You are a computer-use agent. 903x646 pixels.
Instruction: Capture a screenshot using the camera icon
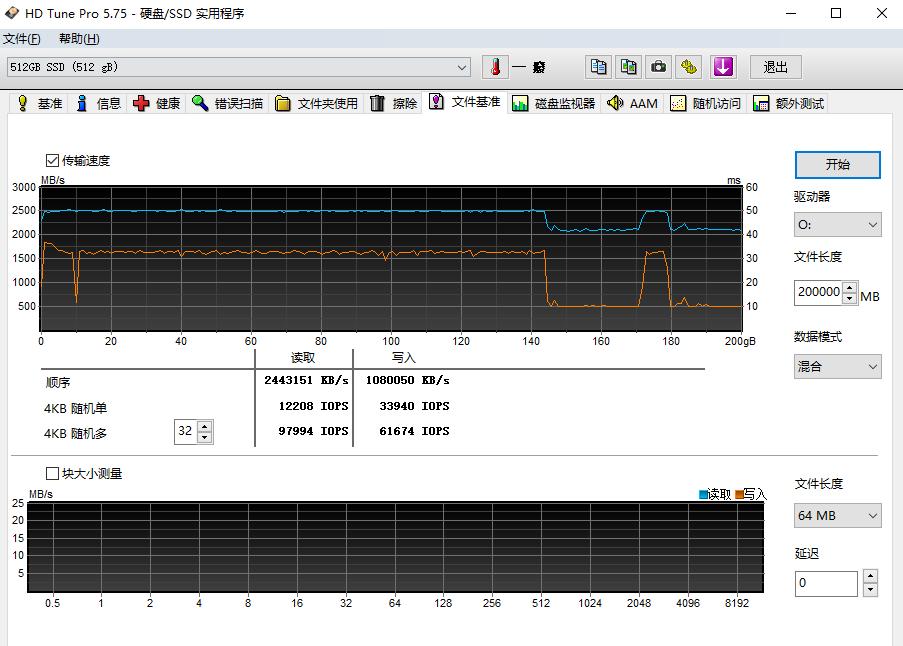(x=658, y=66)
